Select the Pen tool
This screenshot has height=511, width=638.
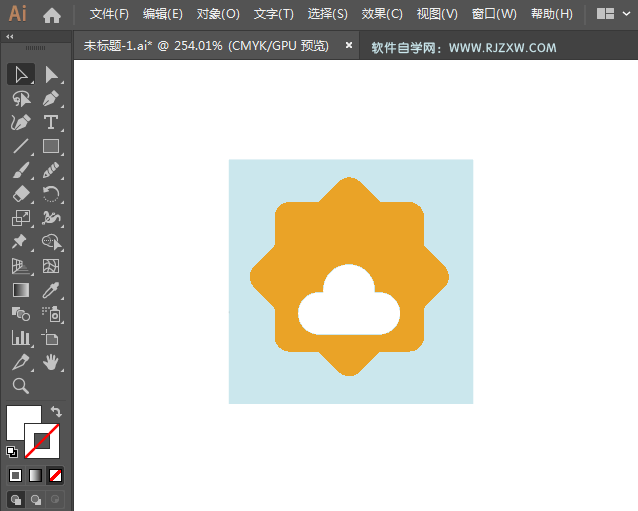[x=51, y=98]
